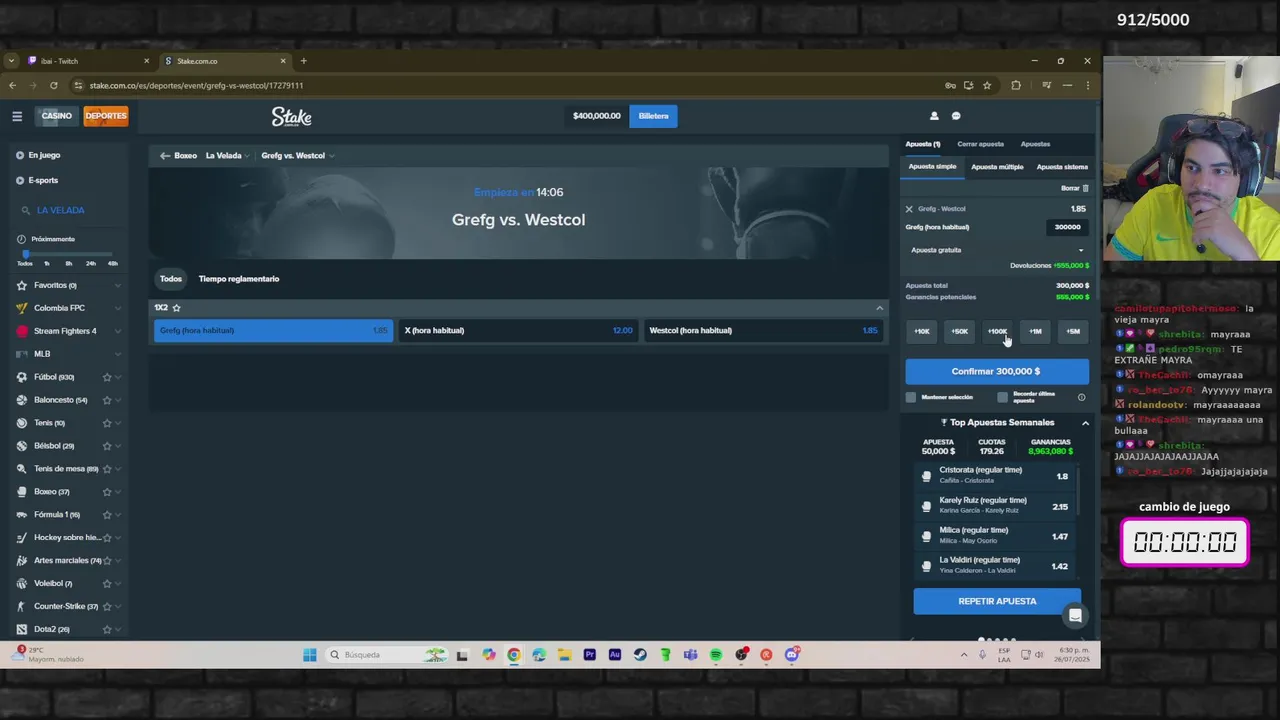Expand Stream Fighters 4 in sidebar
The width and height of the screenshot is (1280, 720).
(118, 331)
